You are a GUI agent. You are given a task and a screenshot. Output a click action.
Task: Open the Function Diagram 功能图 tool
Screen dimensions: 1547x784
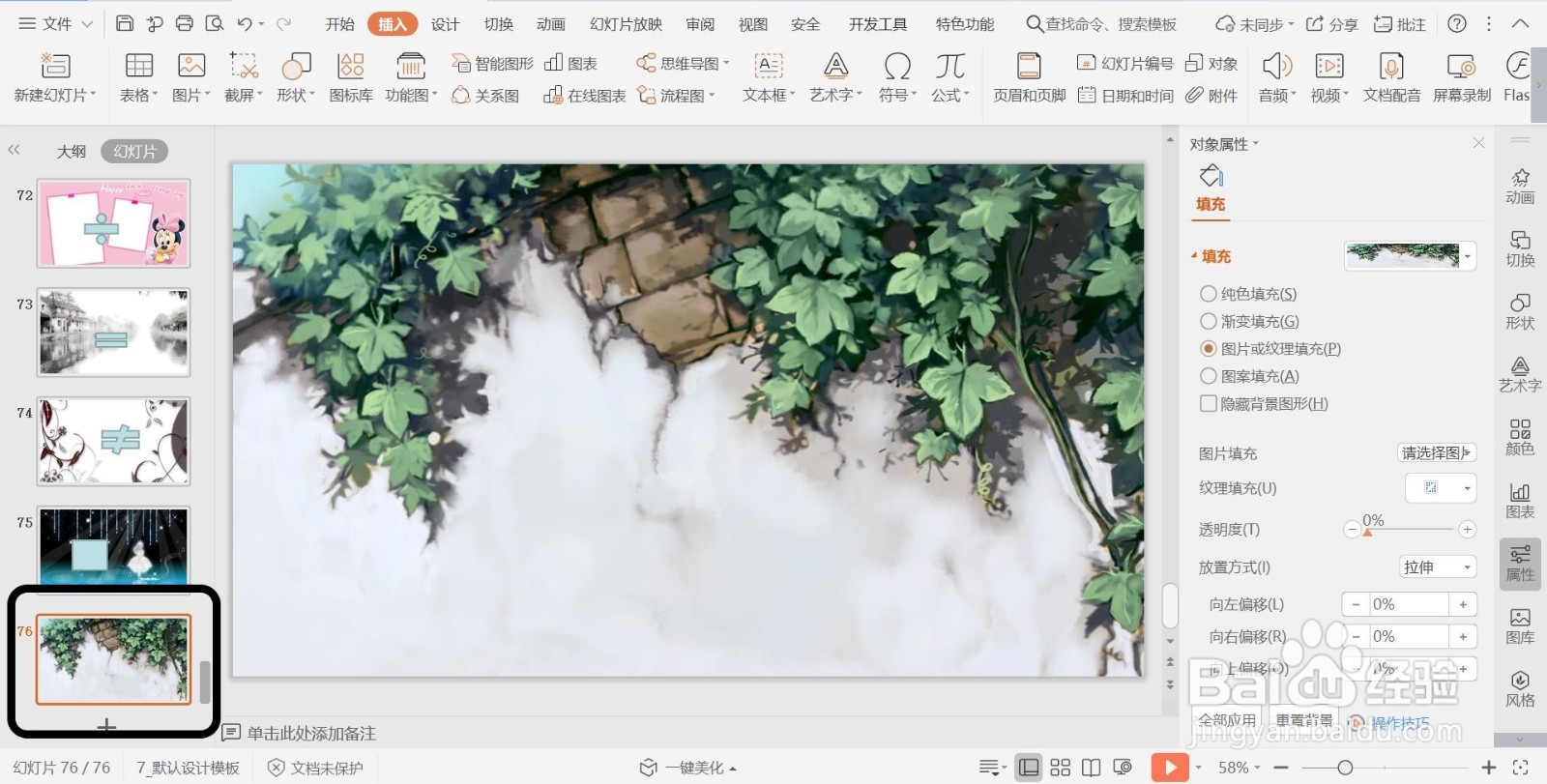tap(411, 77)
